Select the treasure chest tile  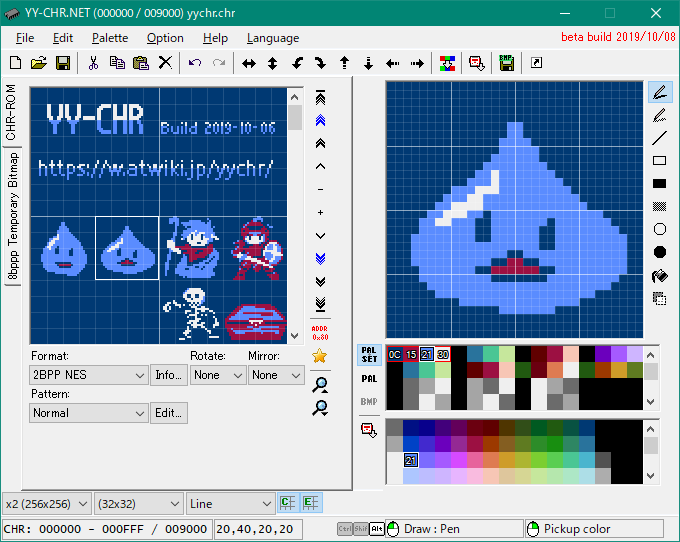pyautogui.click(x=255, y=323)
